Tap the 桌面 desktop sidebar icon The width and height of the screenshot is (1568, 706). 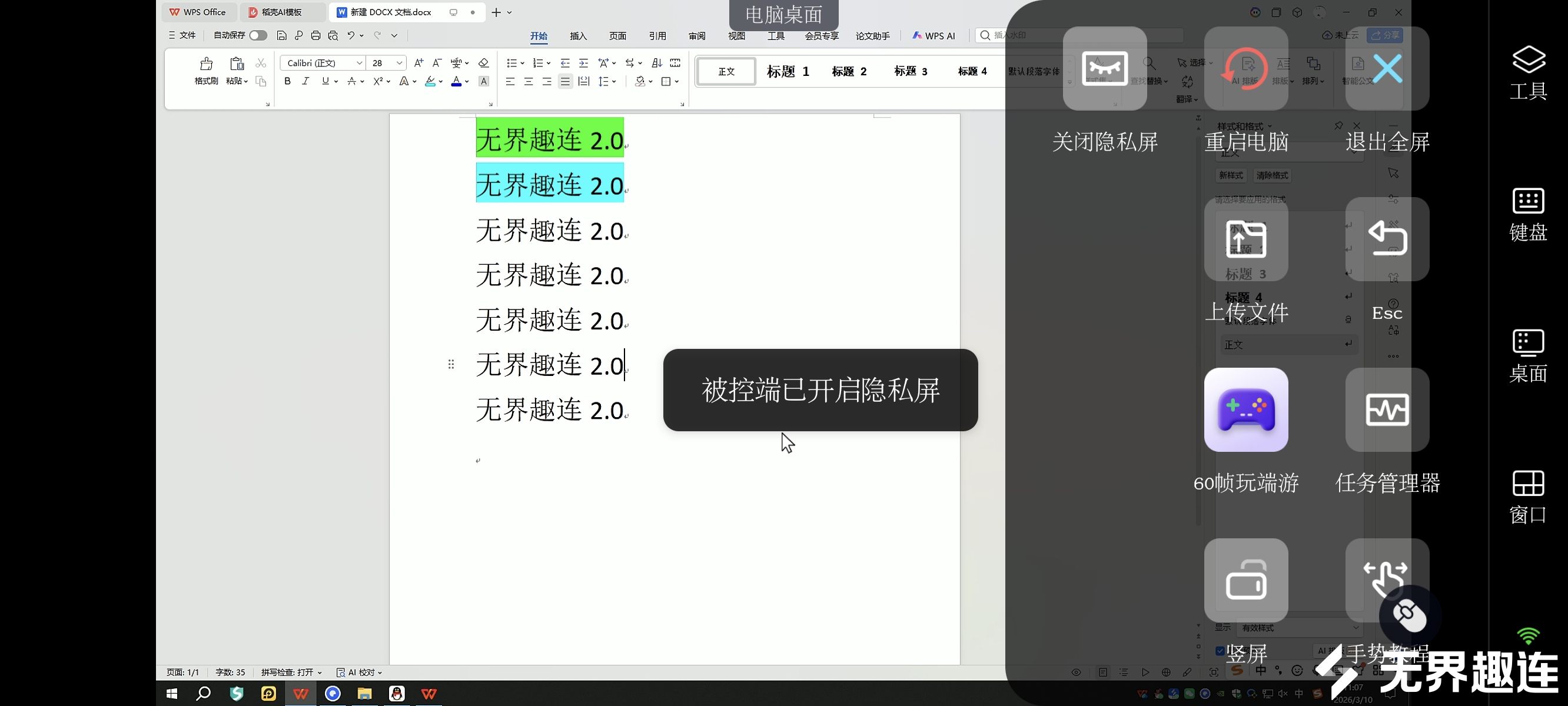point(1528,355)
